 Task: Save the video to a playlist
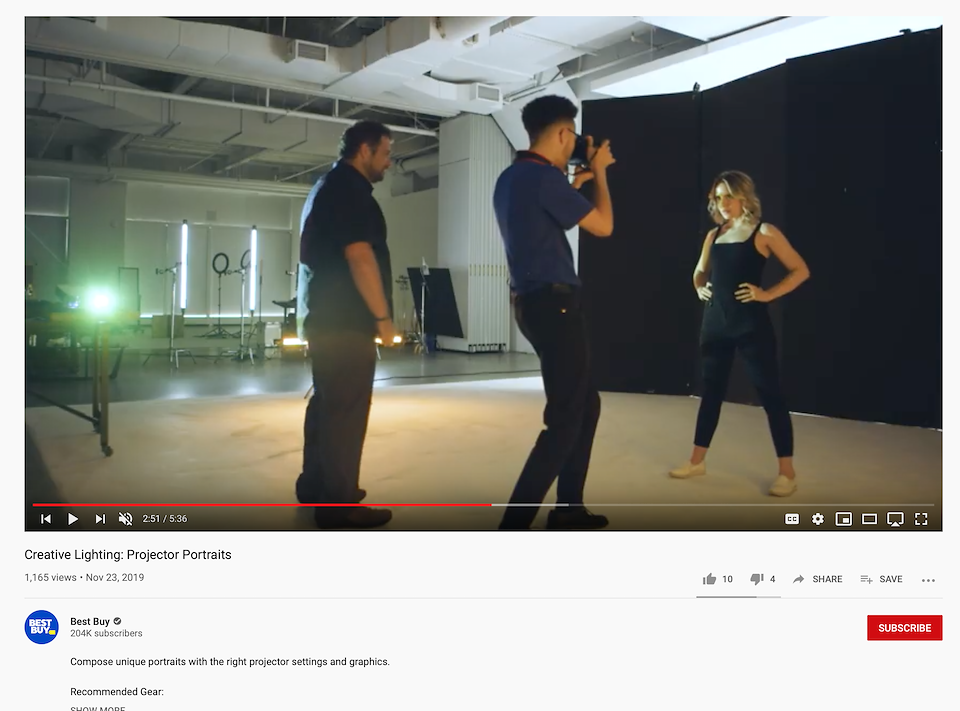pos(881,579)
